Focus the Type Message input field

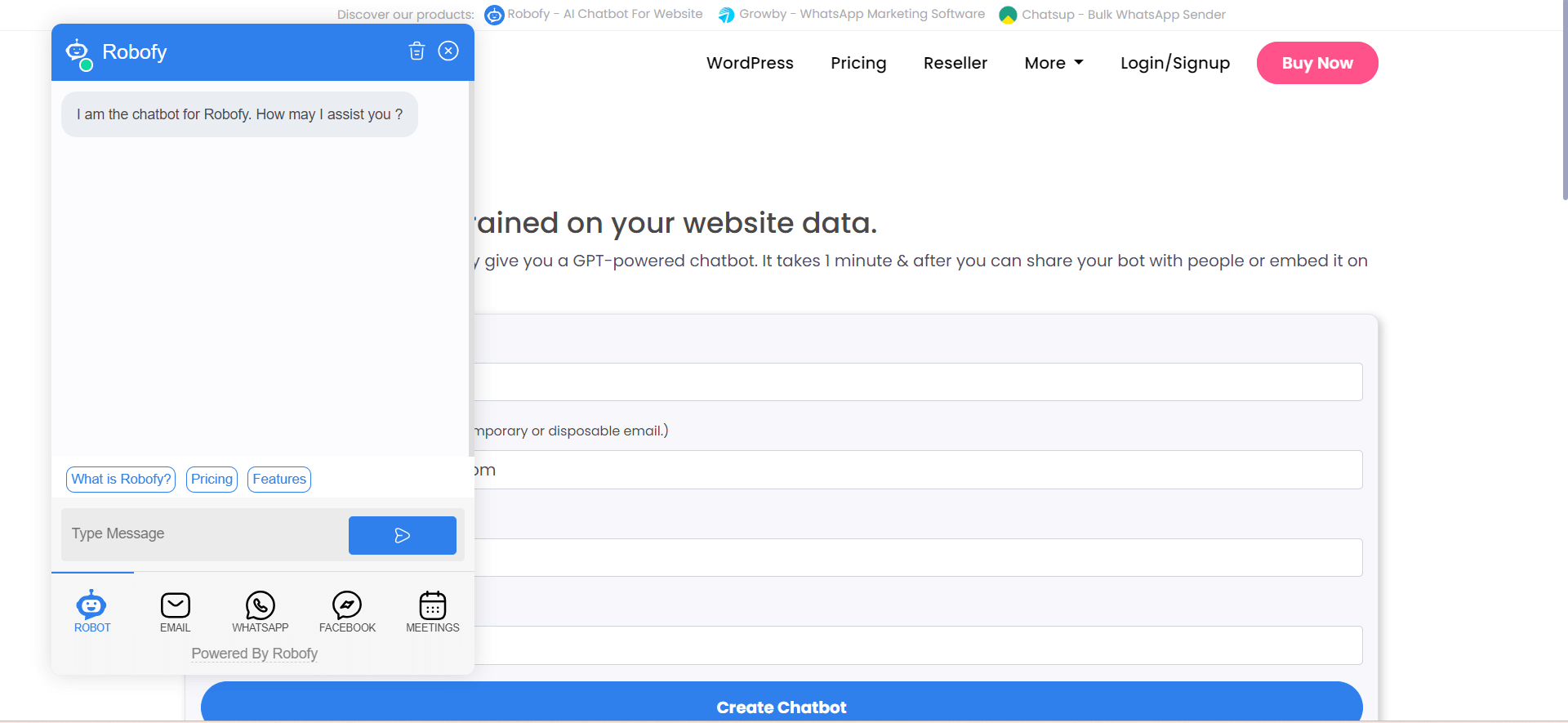click(205, 534)
